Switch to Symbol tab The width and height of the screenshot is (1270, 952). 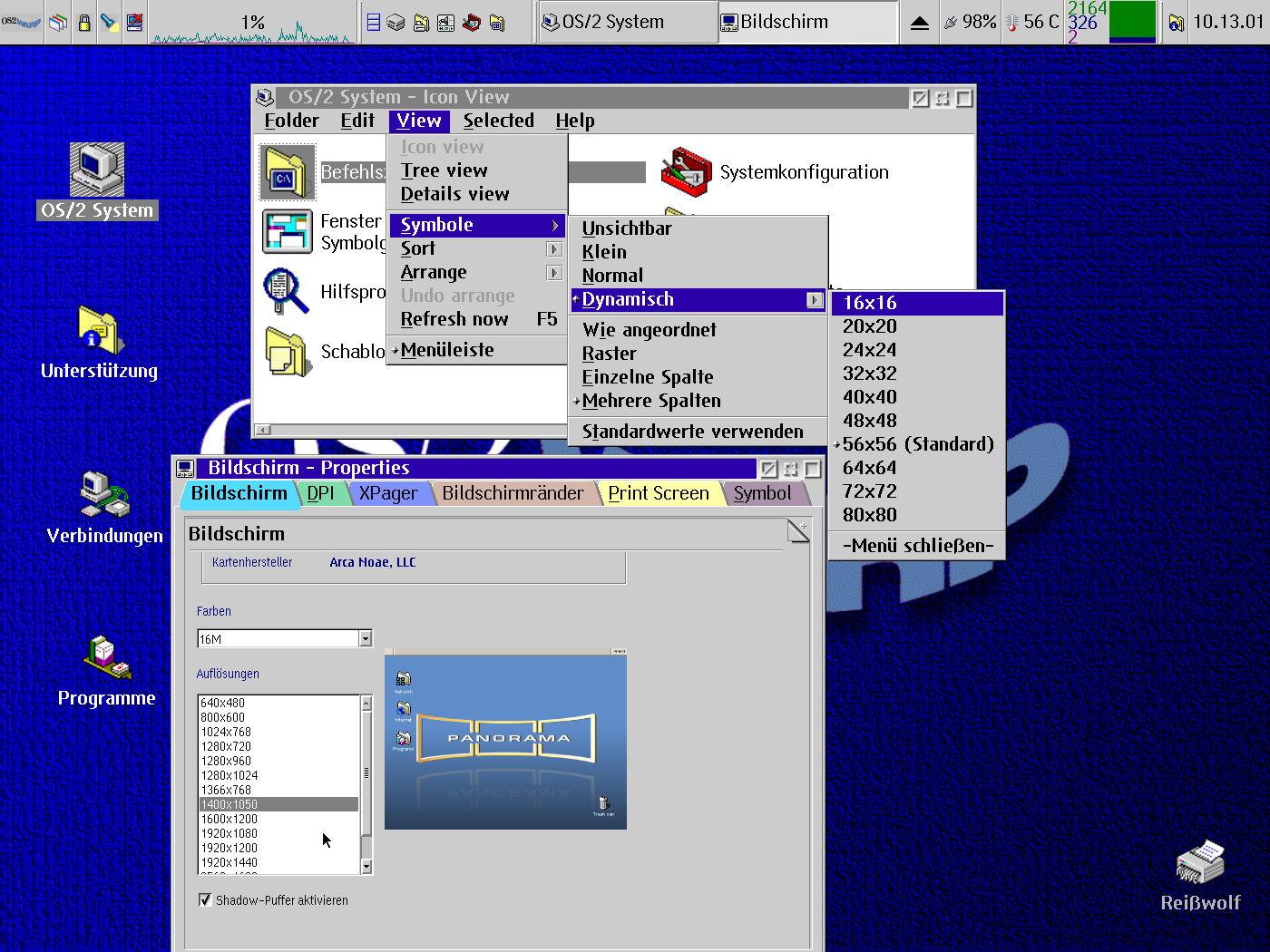pos(762,493)
